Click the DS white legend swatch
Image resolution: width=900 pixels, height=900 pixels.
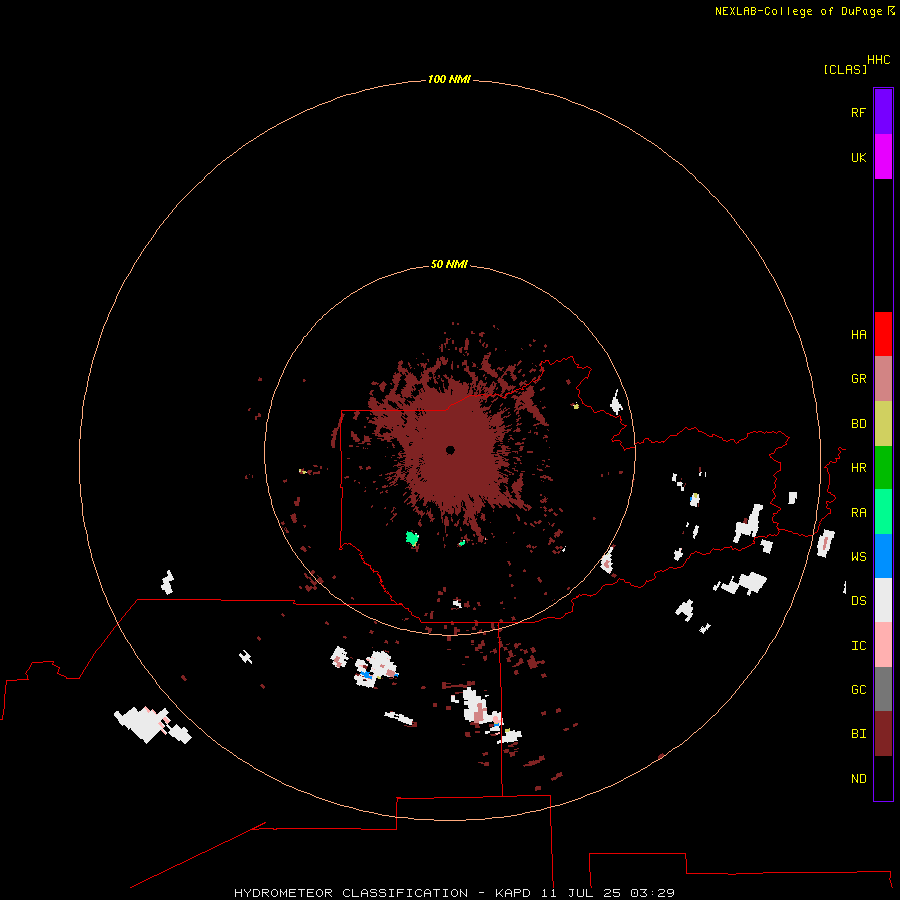[883, 600]
